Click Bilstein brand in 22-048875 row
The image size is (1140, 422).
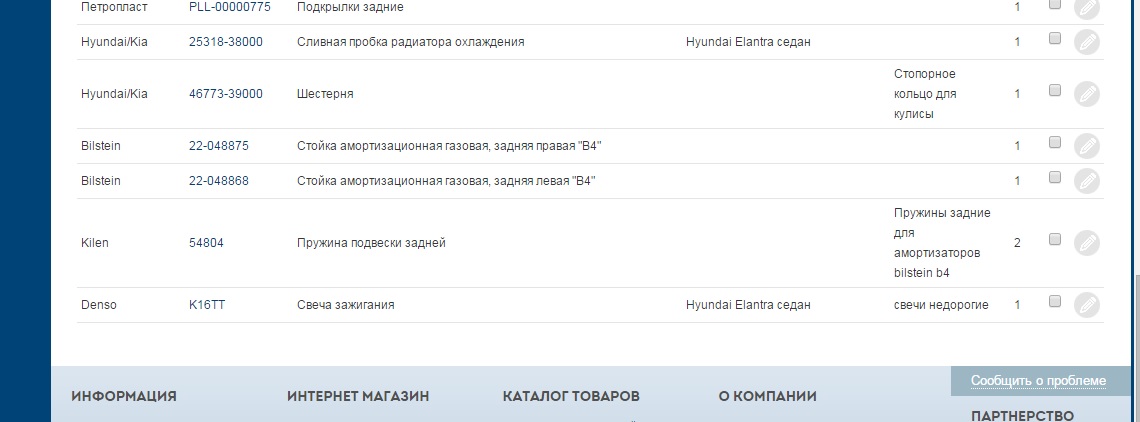101,146
